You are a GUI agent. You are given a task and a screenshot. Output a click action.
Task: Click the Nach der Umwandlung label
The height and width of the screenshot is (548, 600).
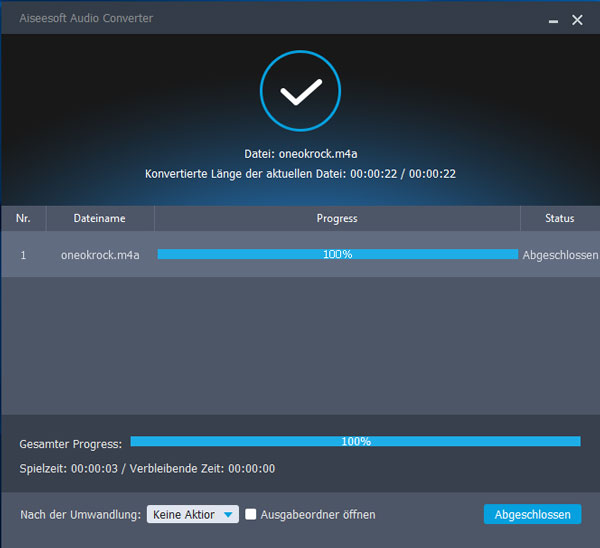(x=80, y=514)
